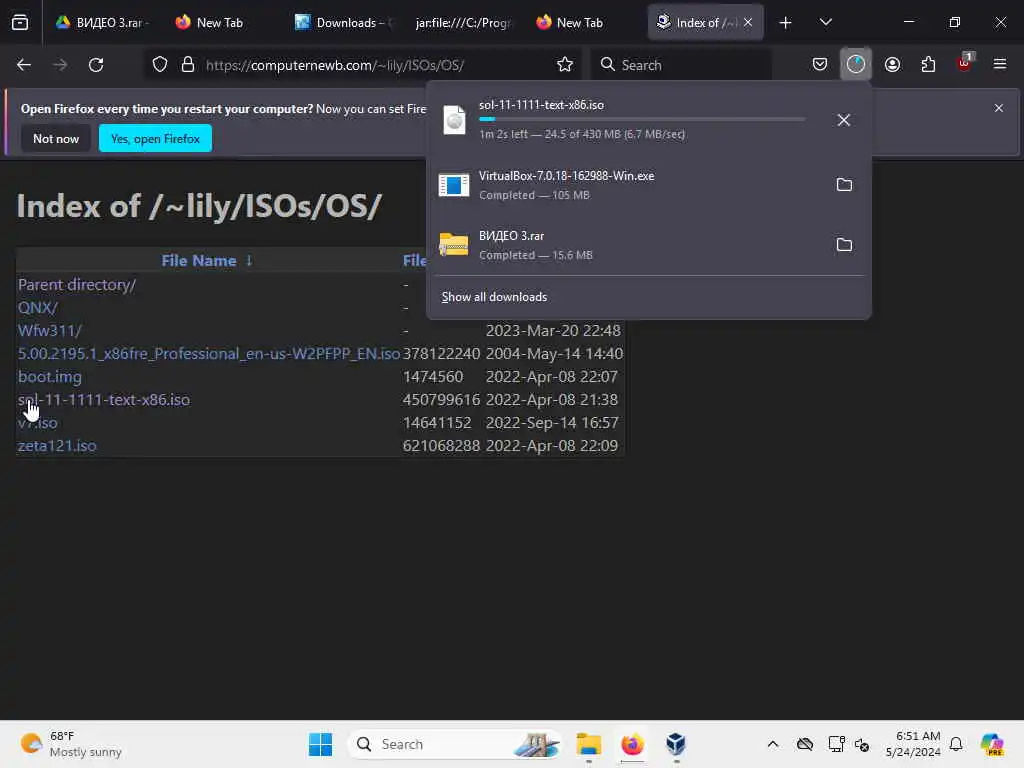Open File Explorer from taskbar

tap(588, 744)
